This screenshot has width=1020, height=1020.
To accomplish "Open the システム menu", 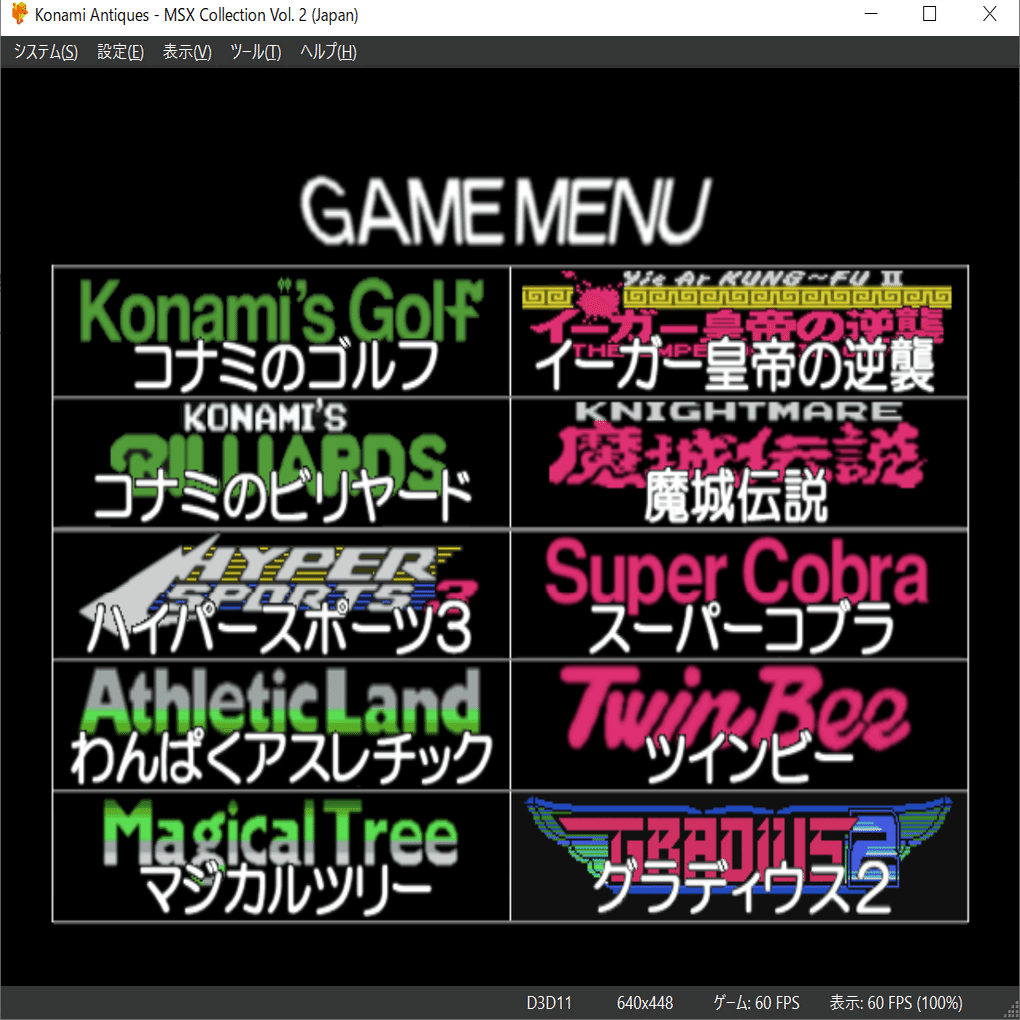I will coord(45,52).
